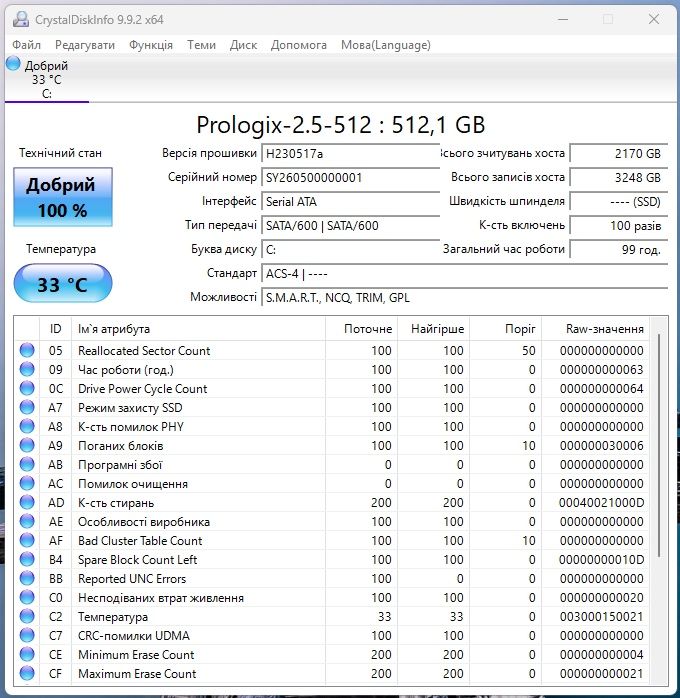Viewport: 680px width, 698px height.
Task: Open the Файл menu
Action: pos(26,45)
